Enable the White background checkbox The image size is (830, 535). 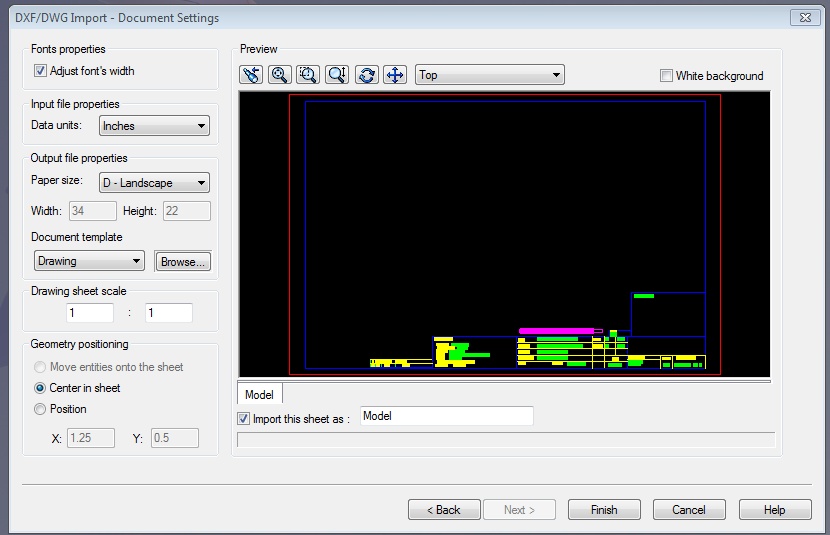point(666,76)
